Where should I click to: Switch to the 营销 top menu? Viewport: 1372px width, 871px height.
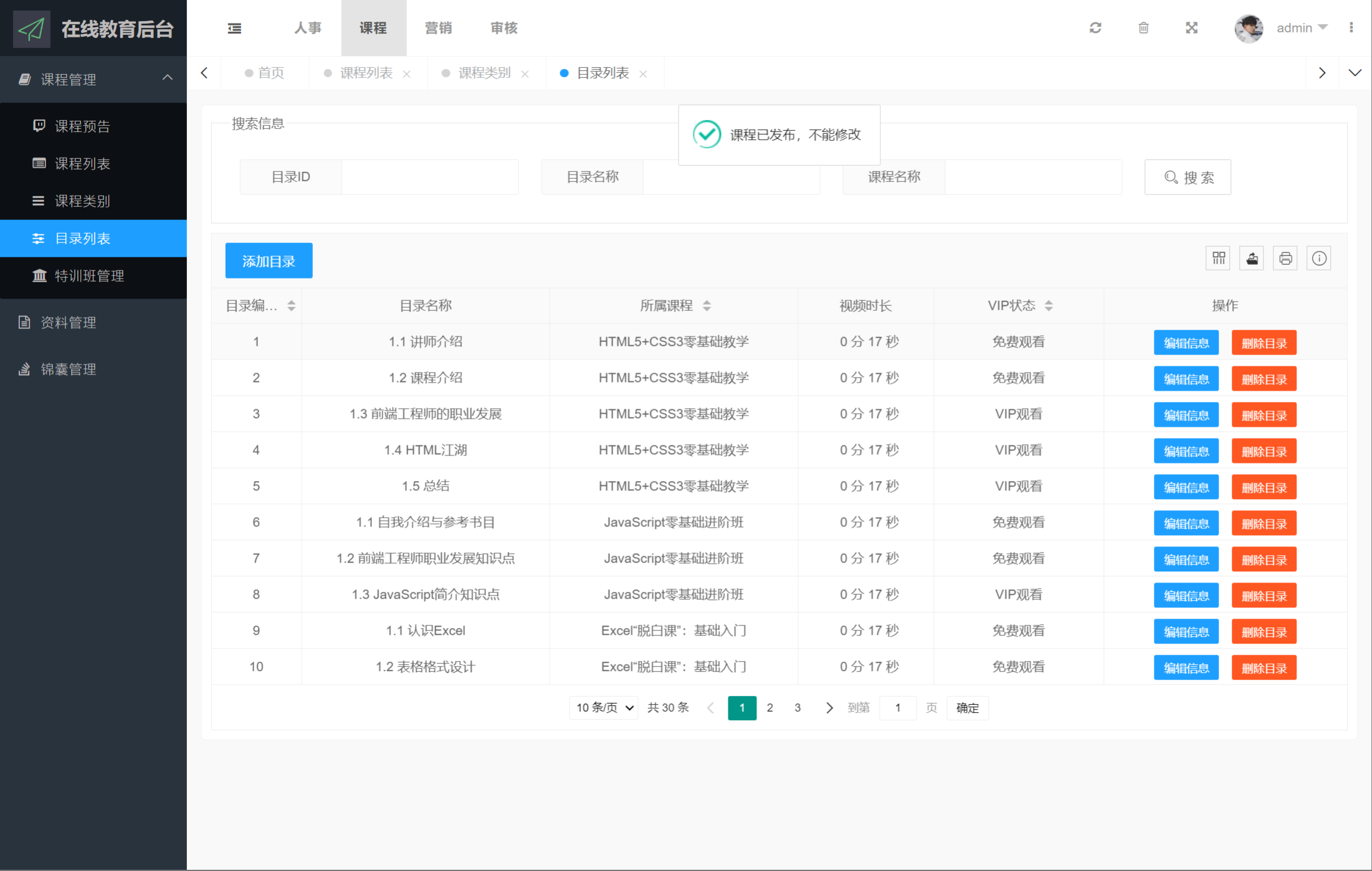click(x=438, y=28)
